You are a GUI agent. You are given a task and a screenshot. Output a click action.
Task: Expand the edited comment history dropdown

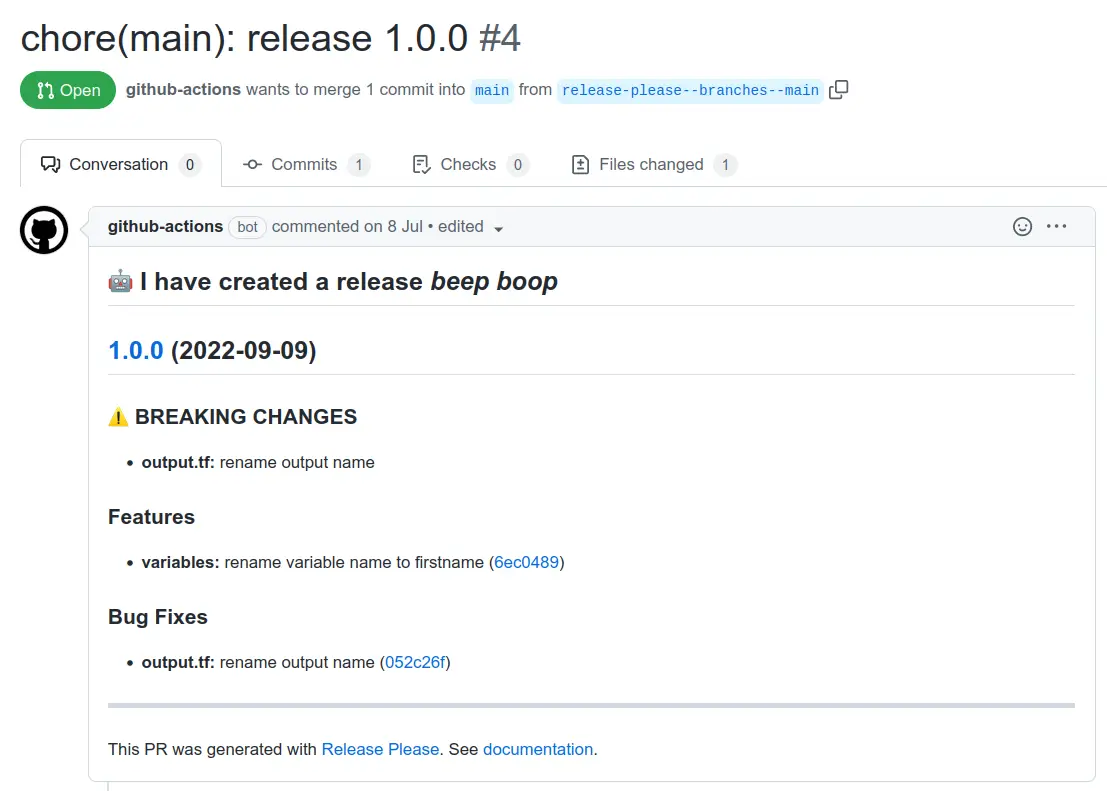(498, 227)
